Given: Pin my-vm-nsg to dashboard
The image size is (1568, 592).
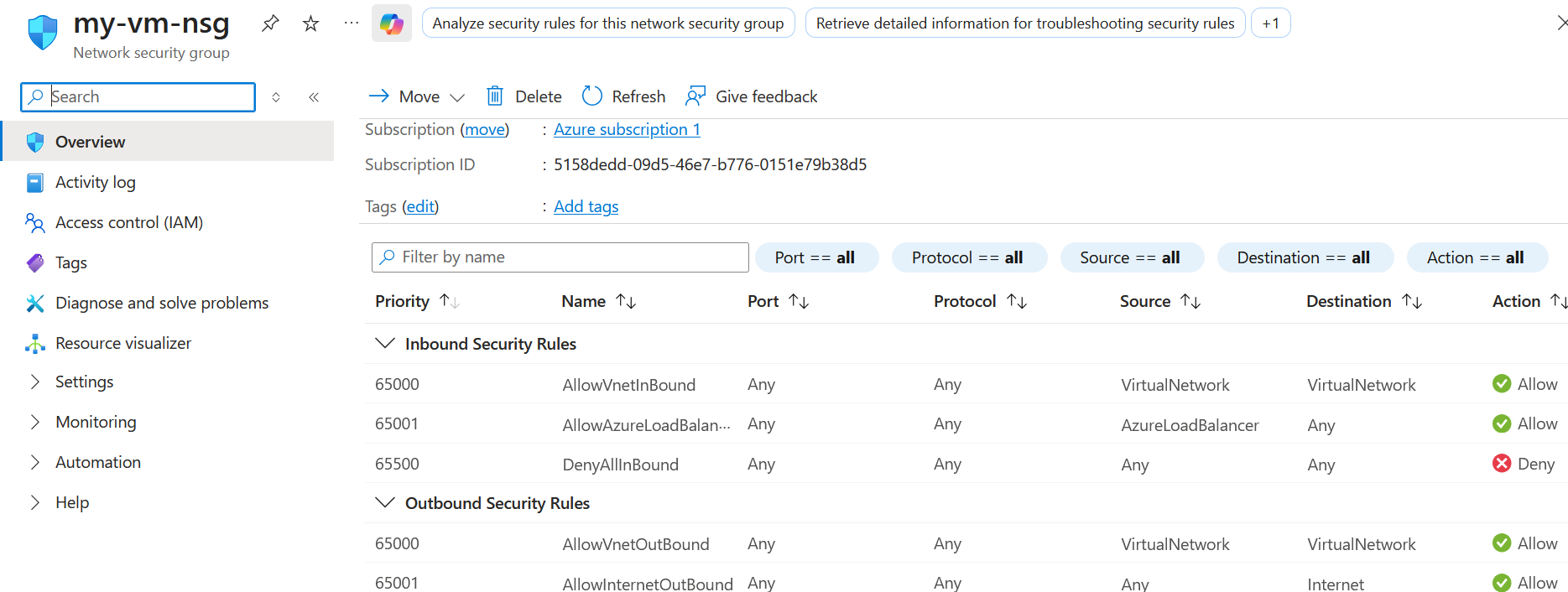Looking at the screenshot, I should tap(270, 23).
